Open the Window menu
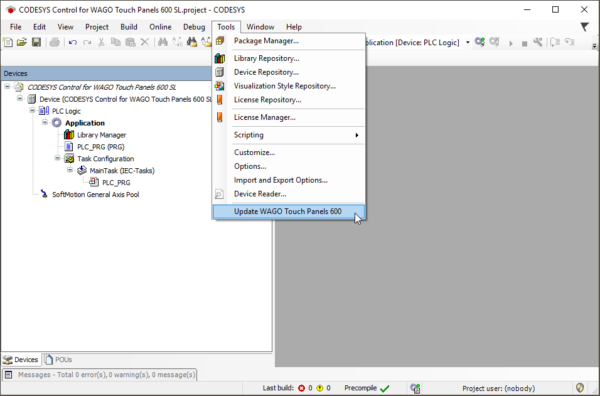The width and height of the screenshot is (600, 396). click(x=260, y=27)
